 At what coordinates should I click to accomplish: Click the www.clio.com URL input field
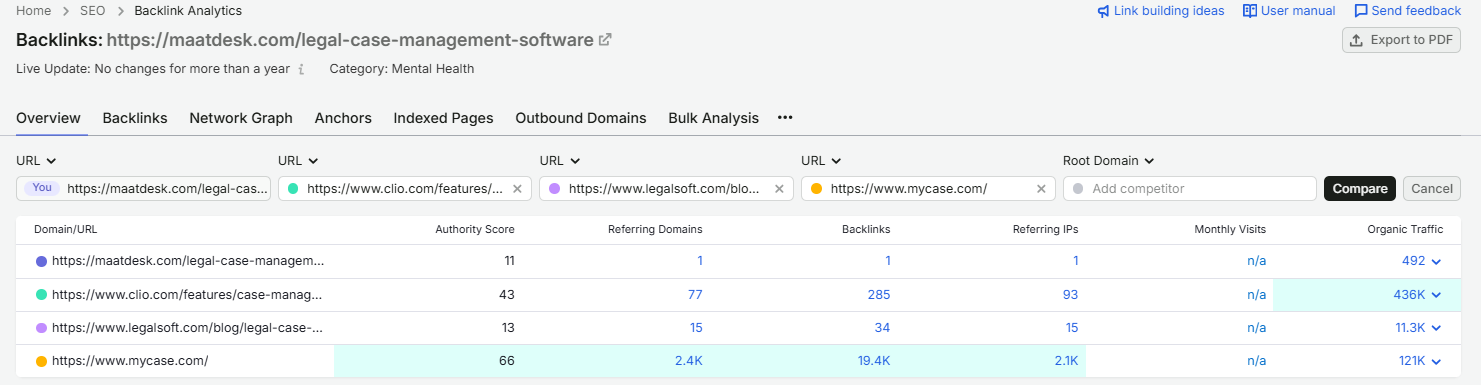pyautogui.click(x=405, y=189)
